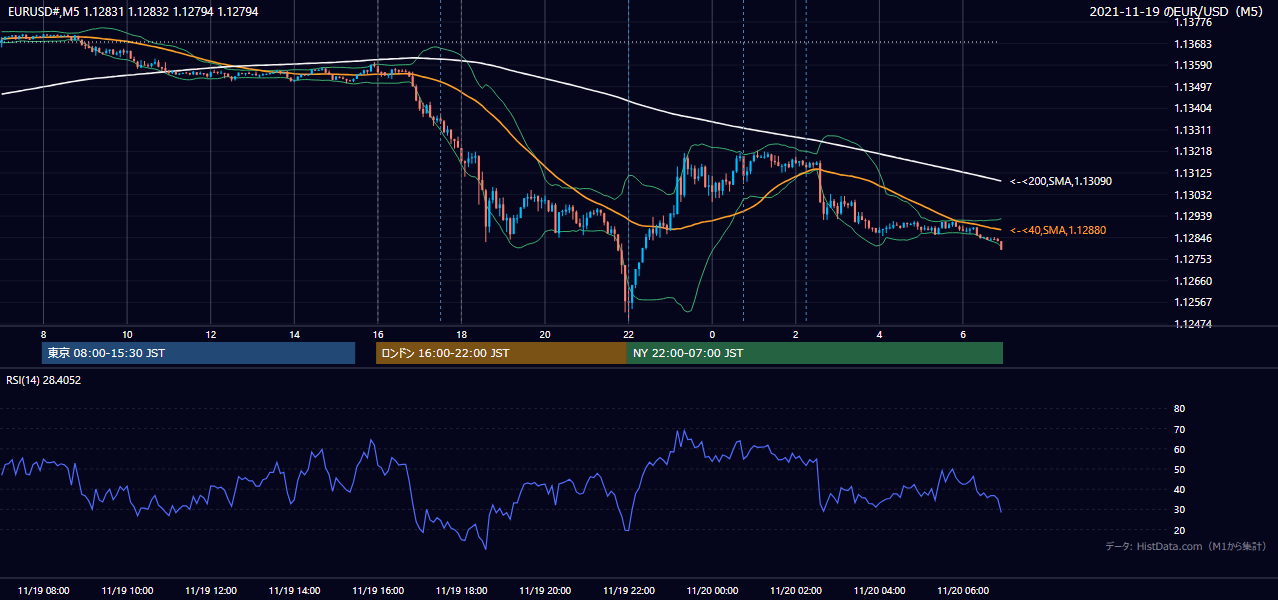Click price level 1.13032 on the axis

[x=1192, y=195]
